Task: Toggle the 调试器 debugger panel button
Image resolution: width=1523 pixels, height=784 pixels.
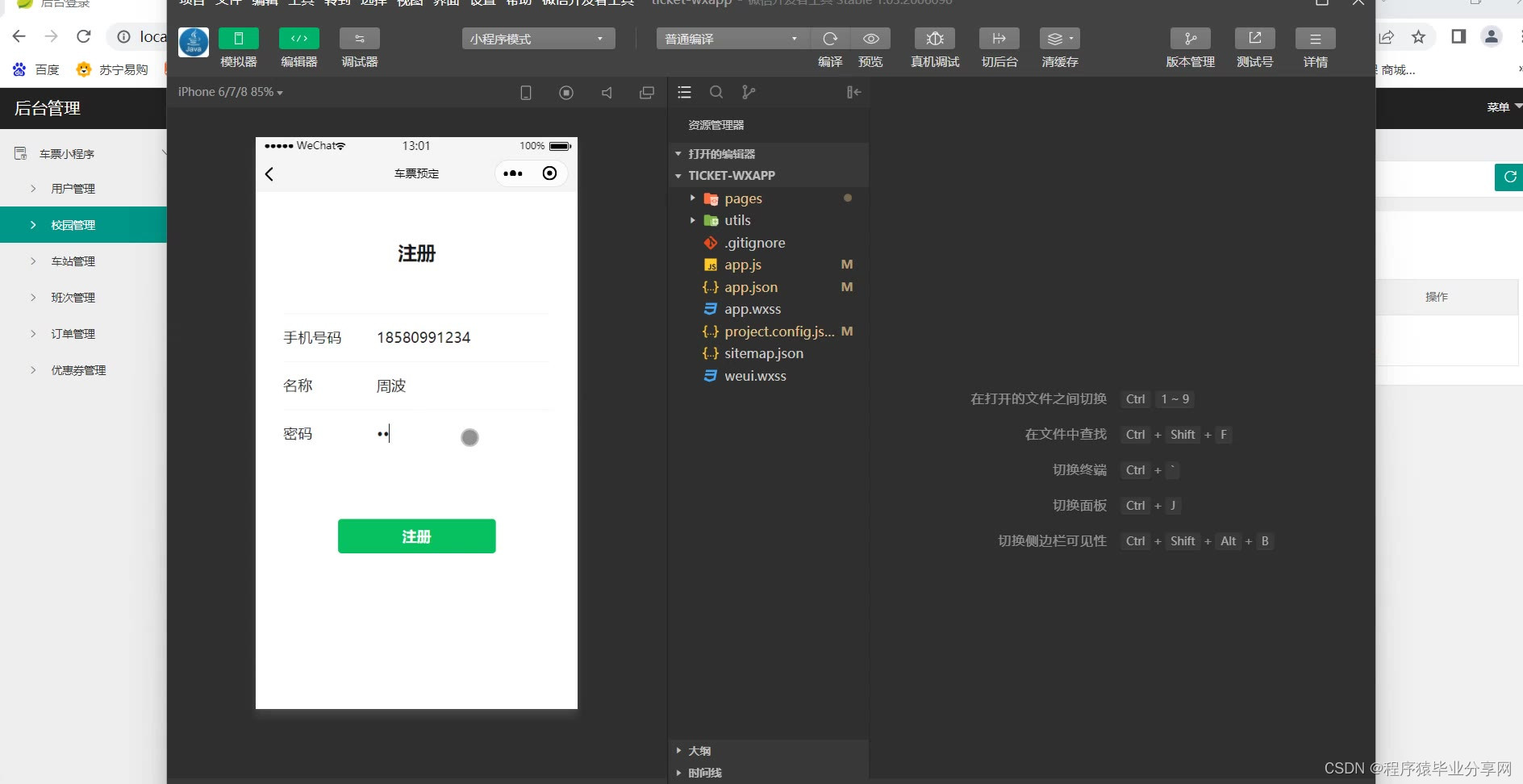Action: click(360, 39)
